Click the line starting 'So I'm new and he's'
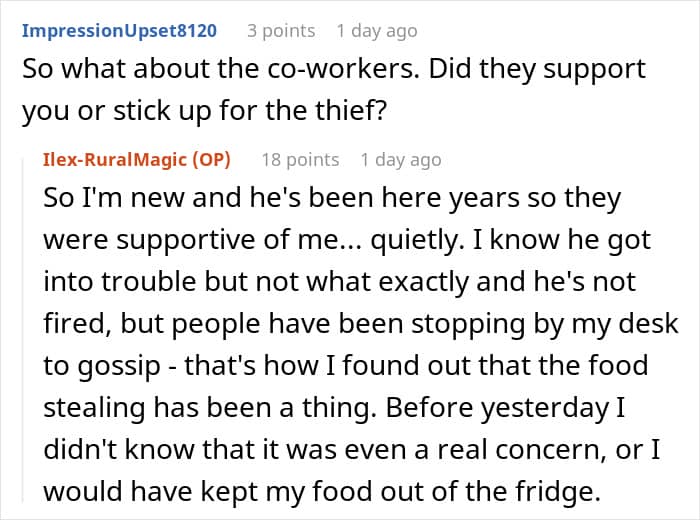 tap(332, 198)
